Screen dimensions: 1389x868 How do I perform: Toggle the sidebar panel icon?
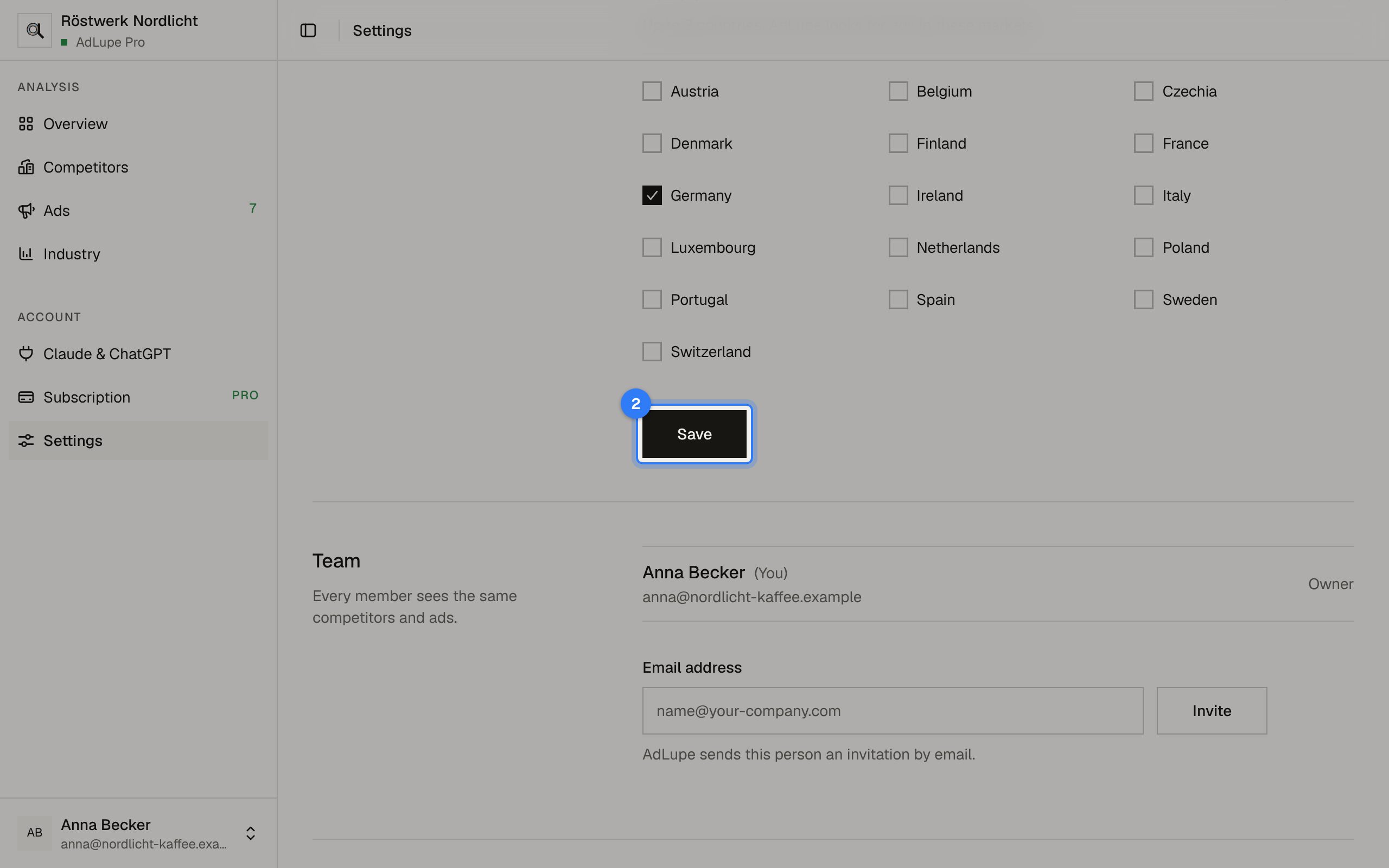click(x=308, y=30)
